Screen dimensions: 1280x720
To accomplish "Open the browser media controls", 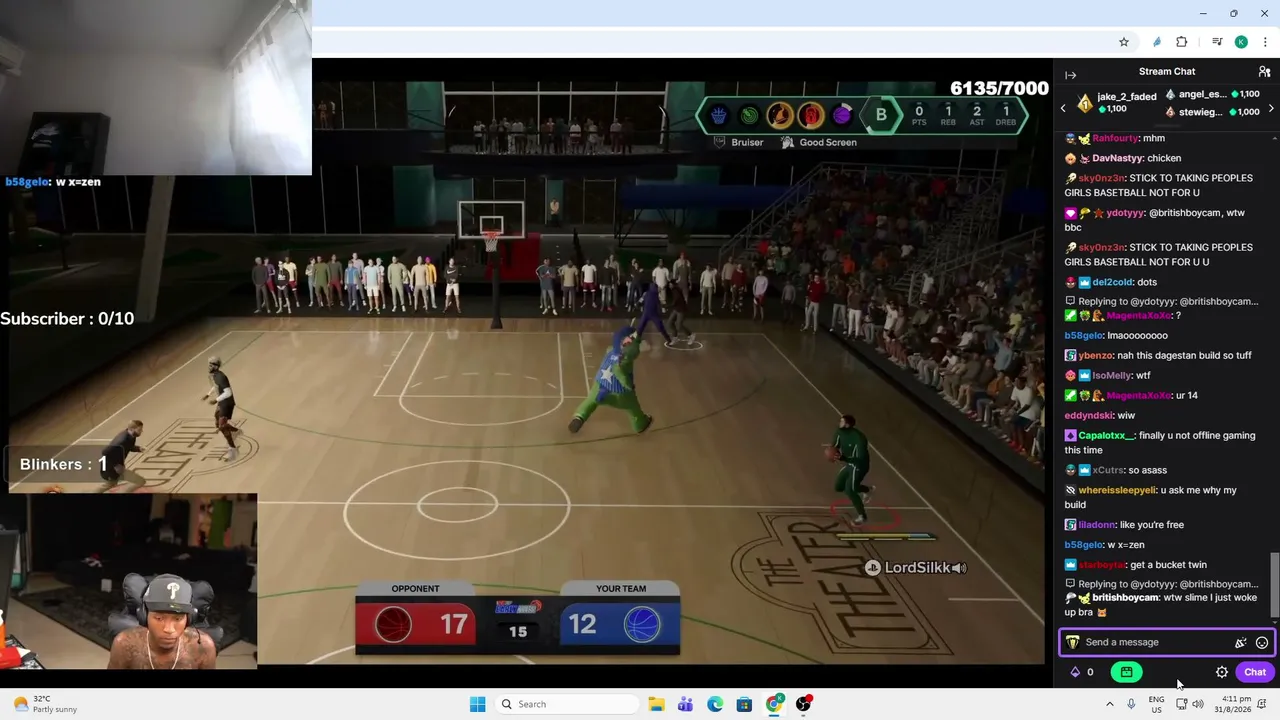I will 1217,42.
